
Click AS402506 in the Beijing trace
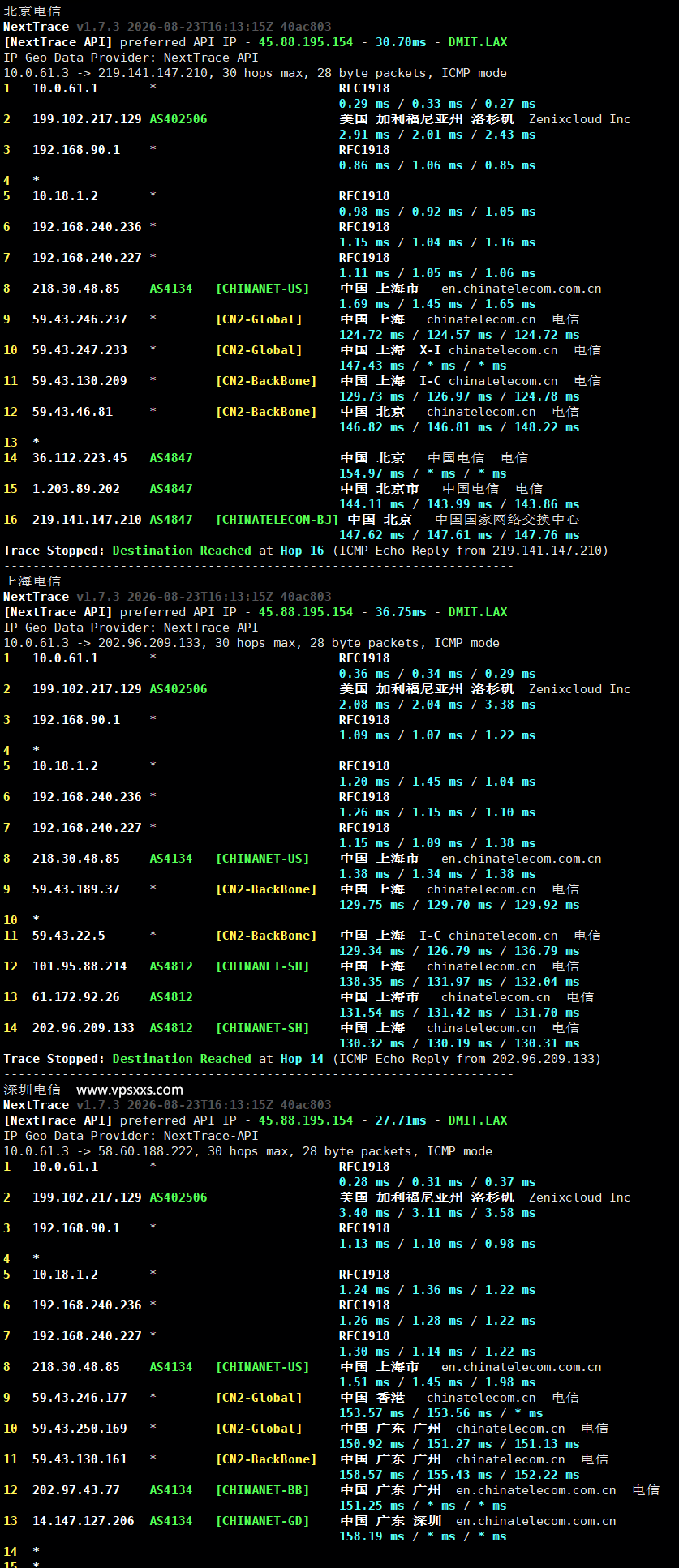pos(178,119)
